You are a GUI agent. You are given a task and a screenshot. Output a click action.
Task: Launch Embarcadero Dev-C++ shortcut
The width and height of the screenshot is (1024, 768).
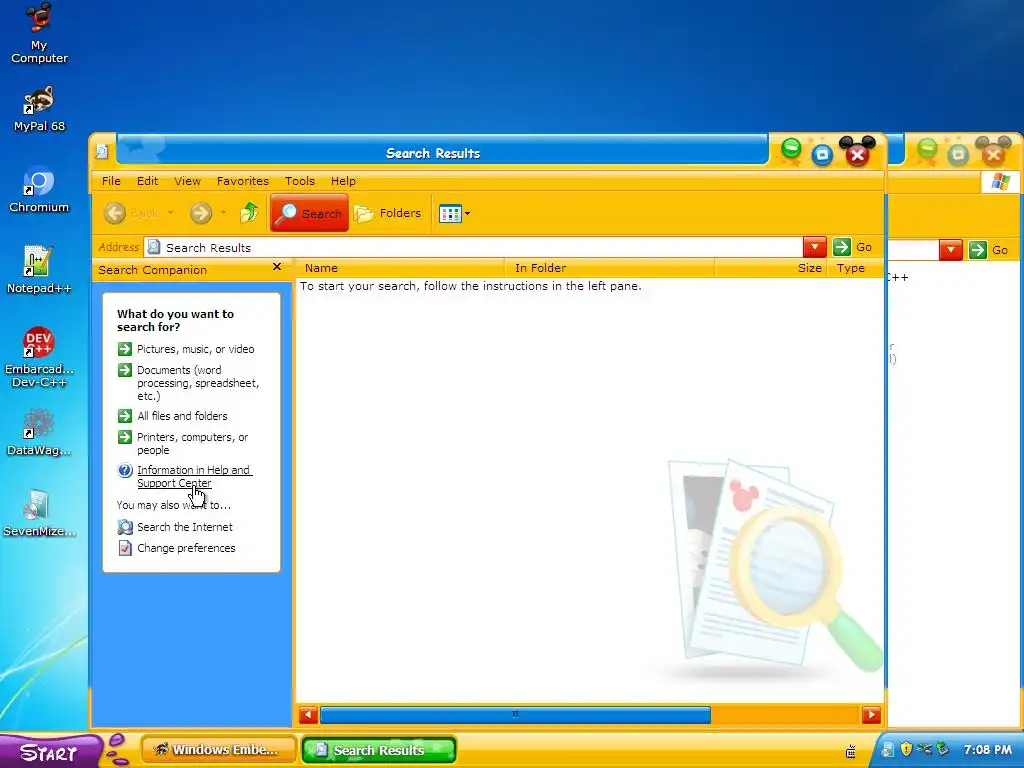coord(39,357)
